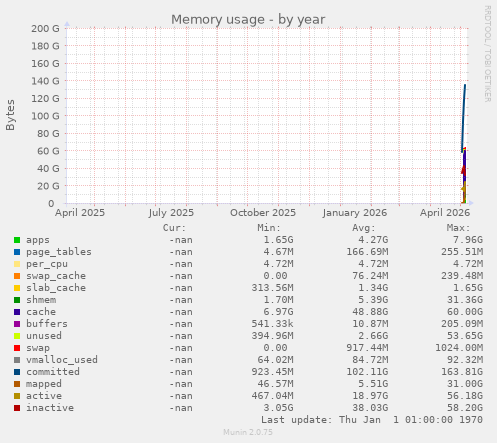497x443 pixels.
Task: Click the 'Cur:' column header
Action: coord(174,228)
